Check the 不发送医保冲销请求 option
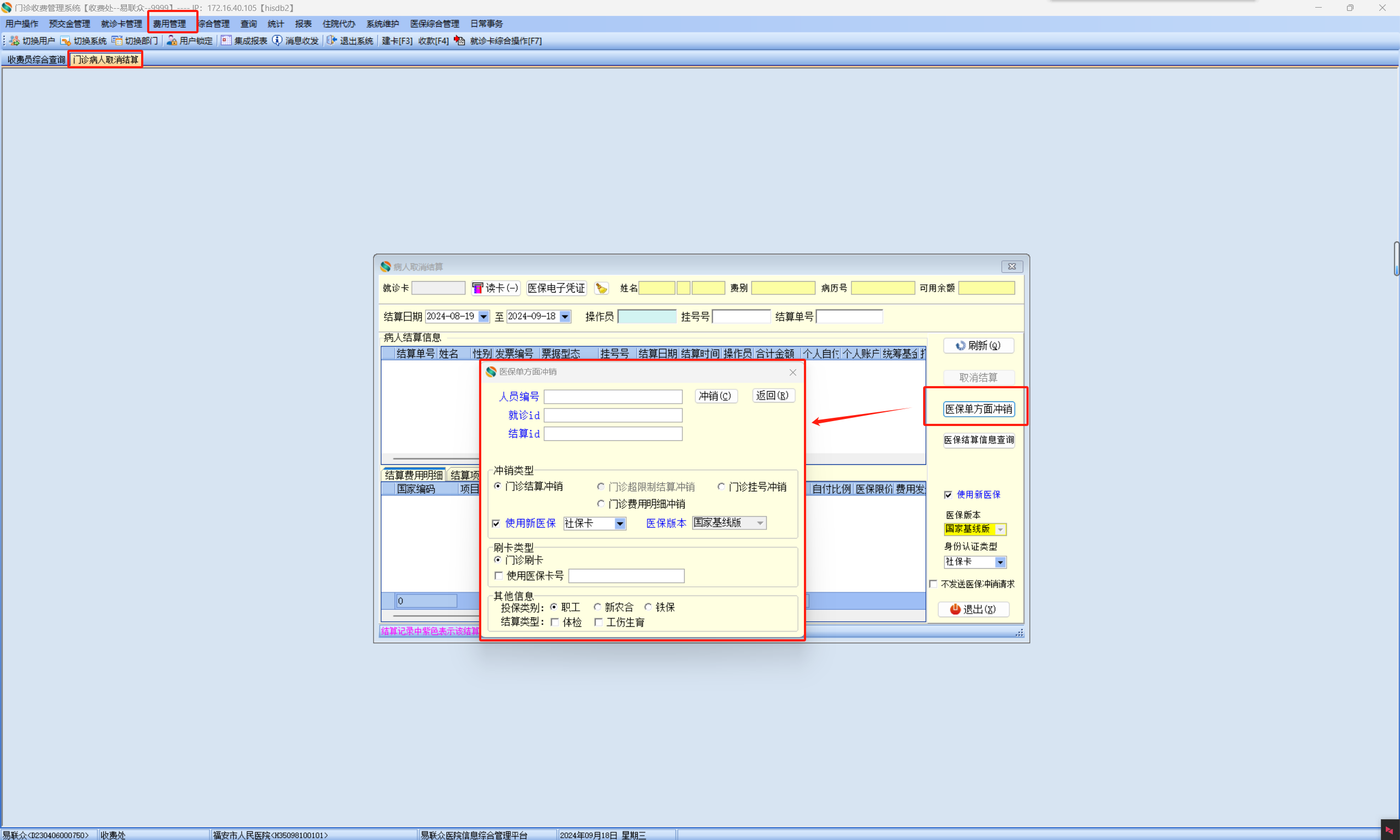 (933, 584)
